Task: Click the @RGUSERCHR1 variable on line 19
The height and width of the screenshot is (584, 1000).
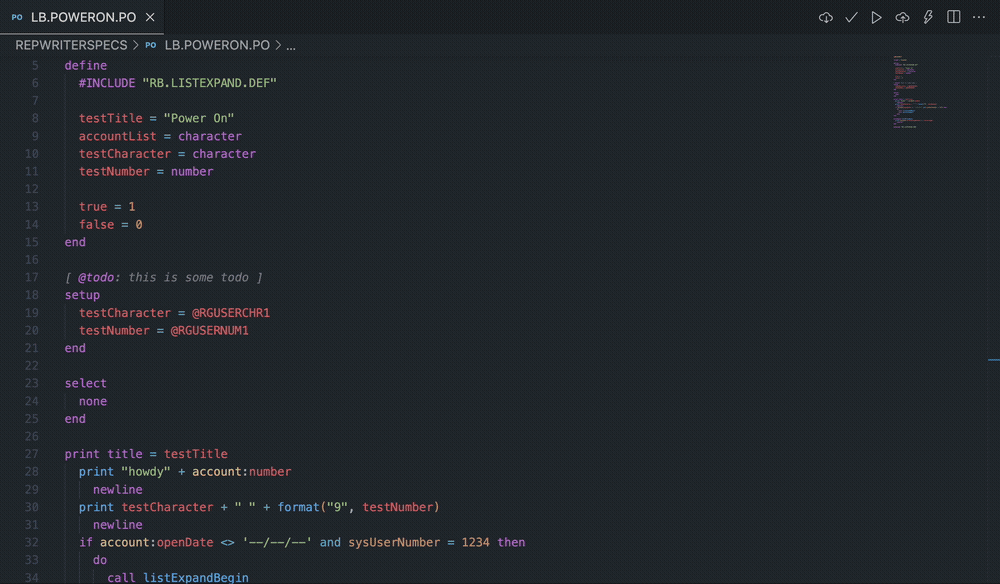Action: (x=231, y=313)
